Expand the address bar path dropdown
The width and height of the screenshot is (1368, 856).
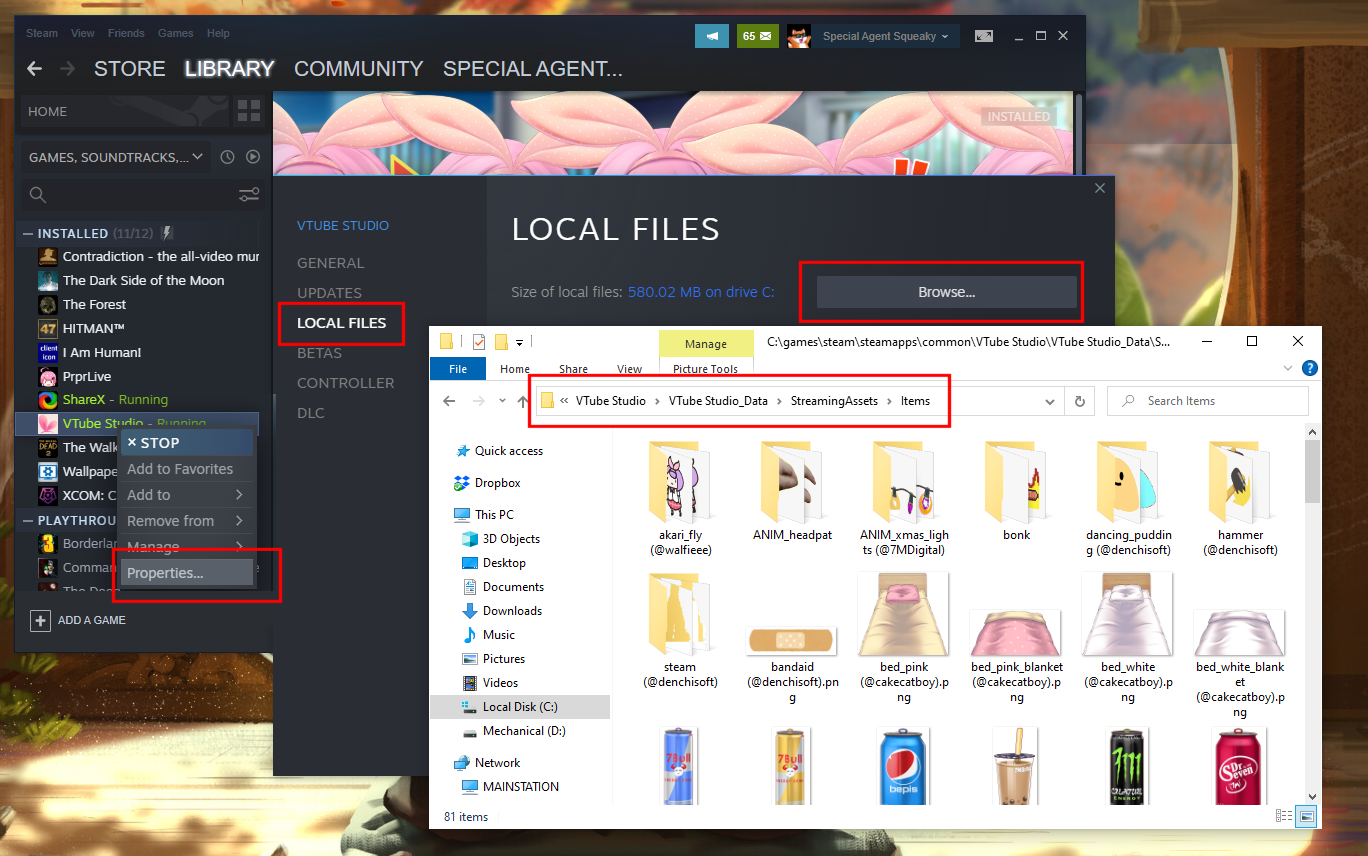[1049, 401]
